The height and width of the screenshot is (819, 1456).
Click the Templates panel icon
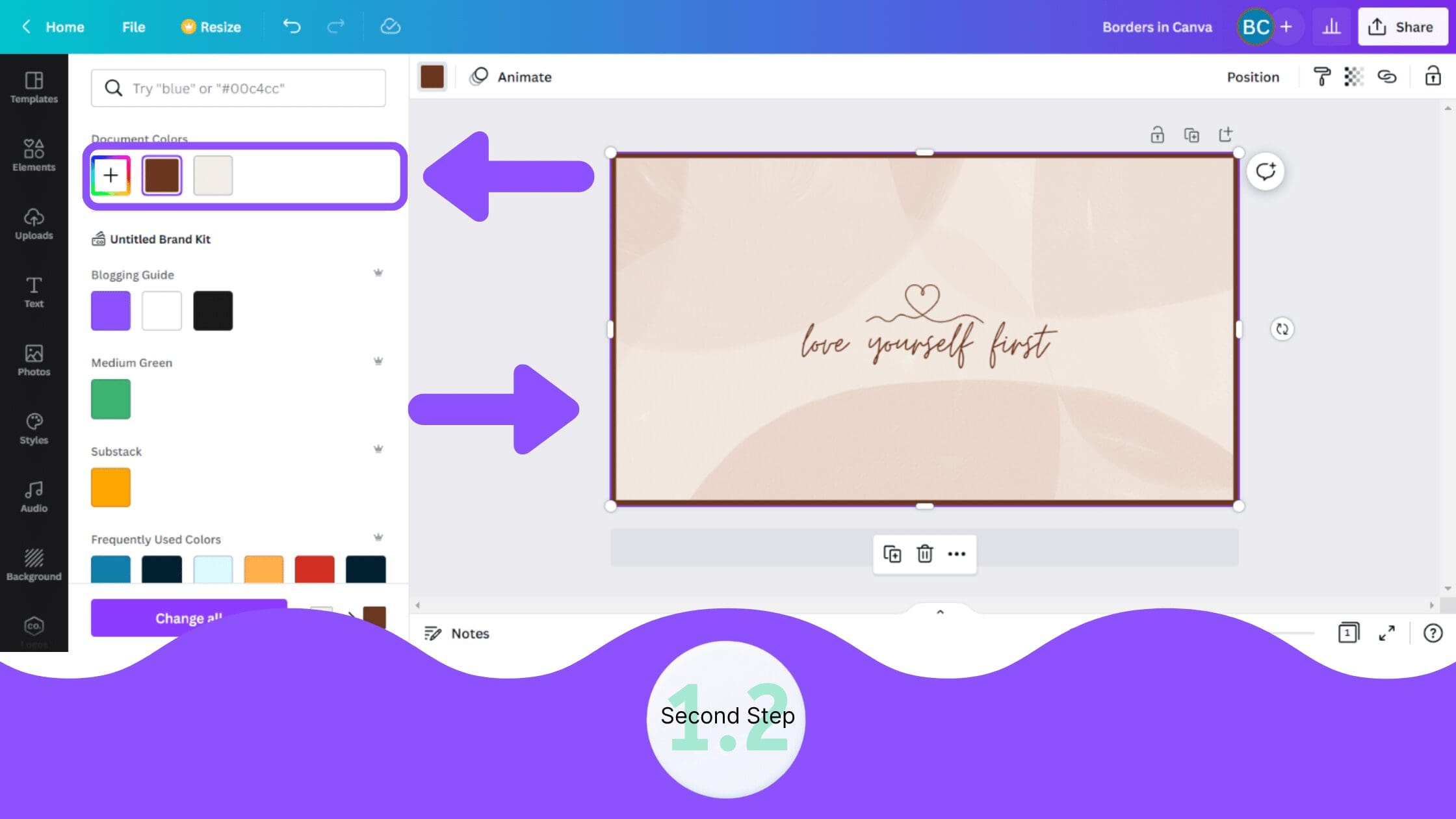coord(33,86)
